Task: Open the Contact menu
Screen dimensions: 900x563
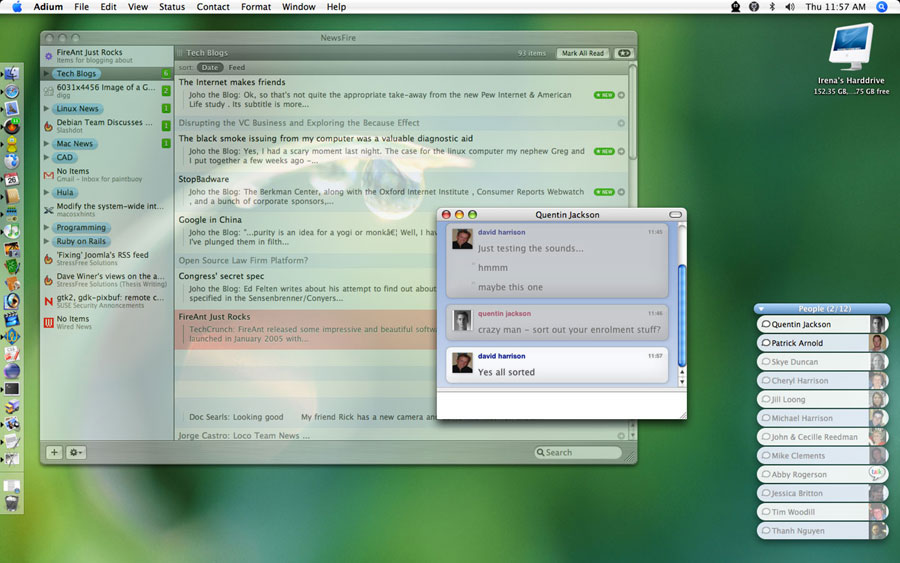Action: click(x=213, y=7)
